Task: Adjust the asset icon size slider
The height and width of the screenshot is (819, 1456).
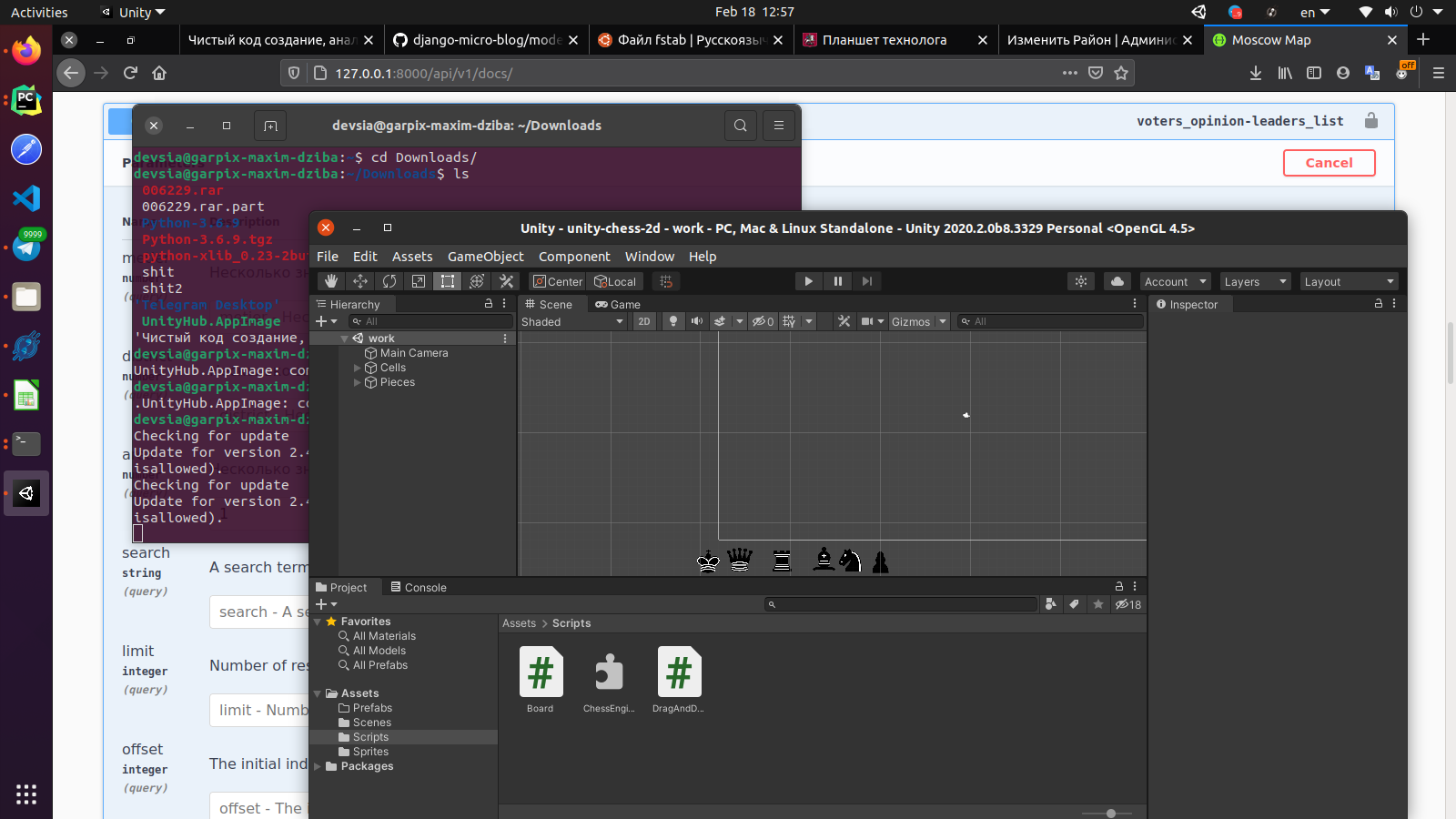Action: (1110, 813)
